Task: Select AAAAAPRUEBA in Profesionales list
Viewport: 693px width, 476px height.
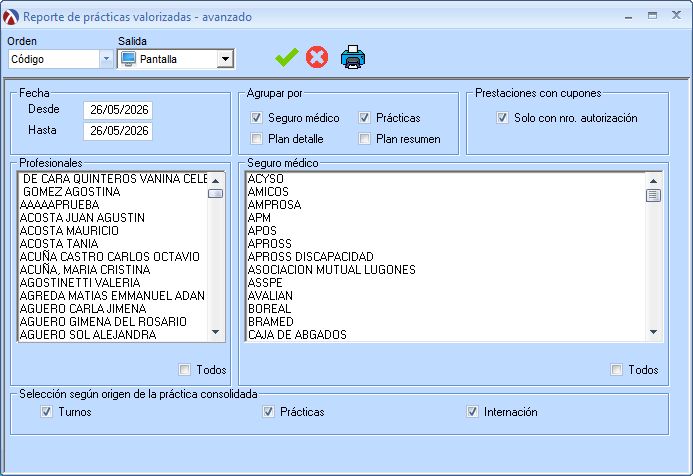Action: [113, 205]
